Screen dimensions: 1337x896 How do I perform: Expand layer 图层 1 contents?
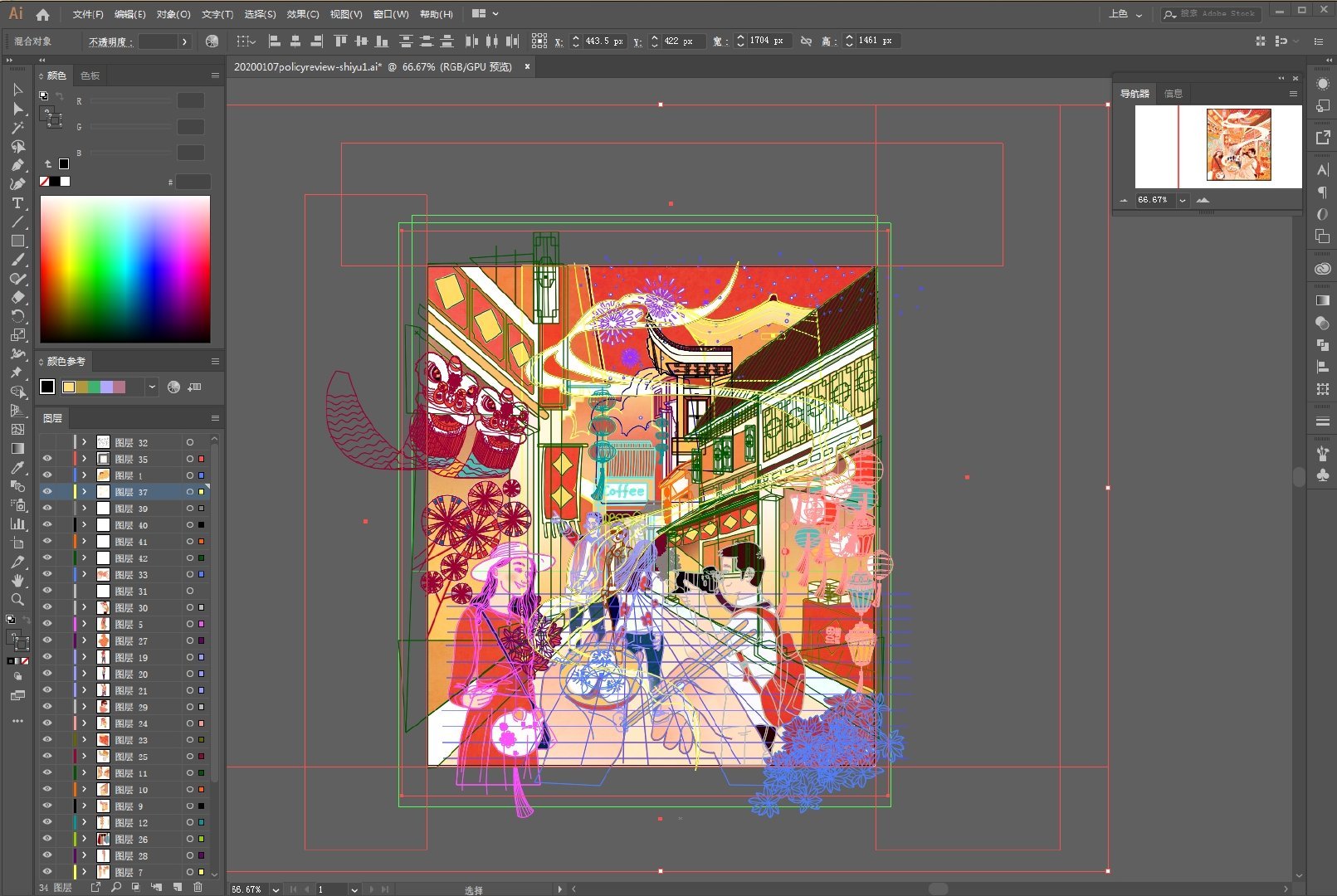(84, 475)
